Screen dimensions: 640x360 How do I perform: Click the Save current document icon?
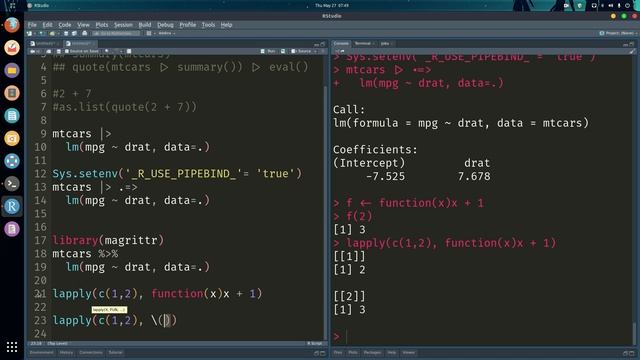tap(66, 33)
